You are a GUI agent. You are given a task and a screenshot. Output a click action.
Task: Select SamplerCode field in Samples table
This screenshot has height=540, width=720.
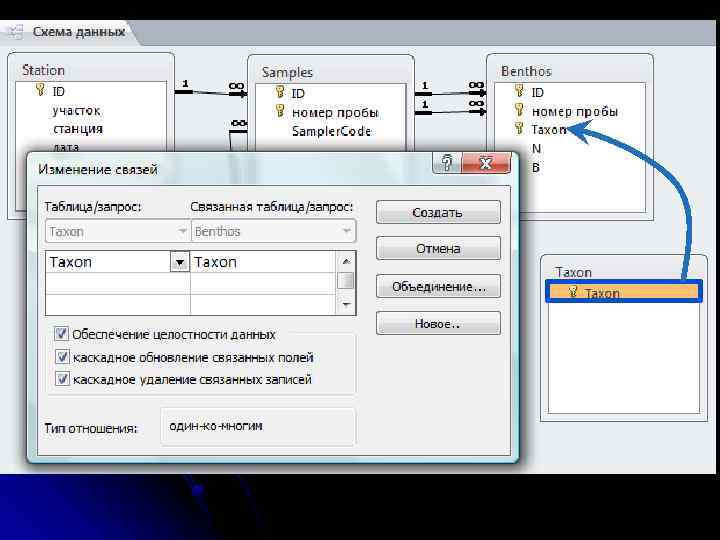pos(332,131)
